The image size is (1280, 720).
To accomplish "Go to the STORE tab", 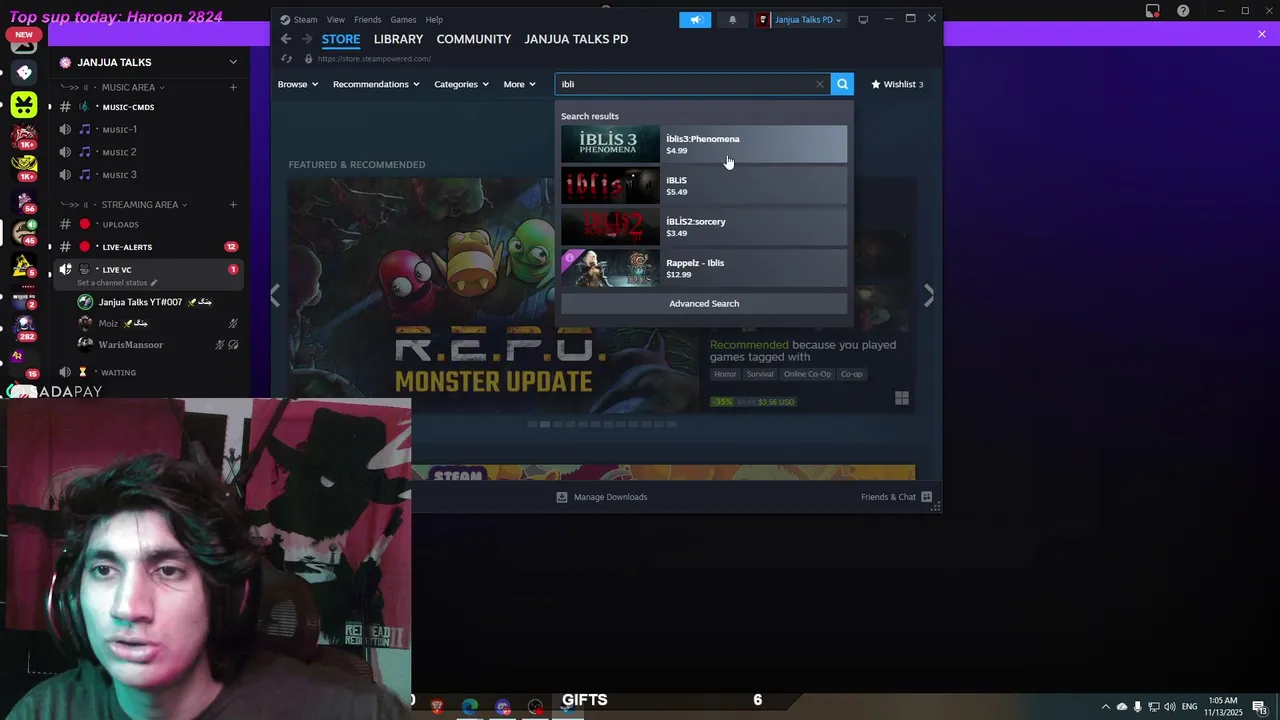I will [341, 39].
